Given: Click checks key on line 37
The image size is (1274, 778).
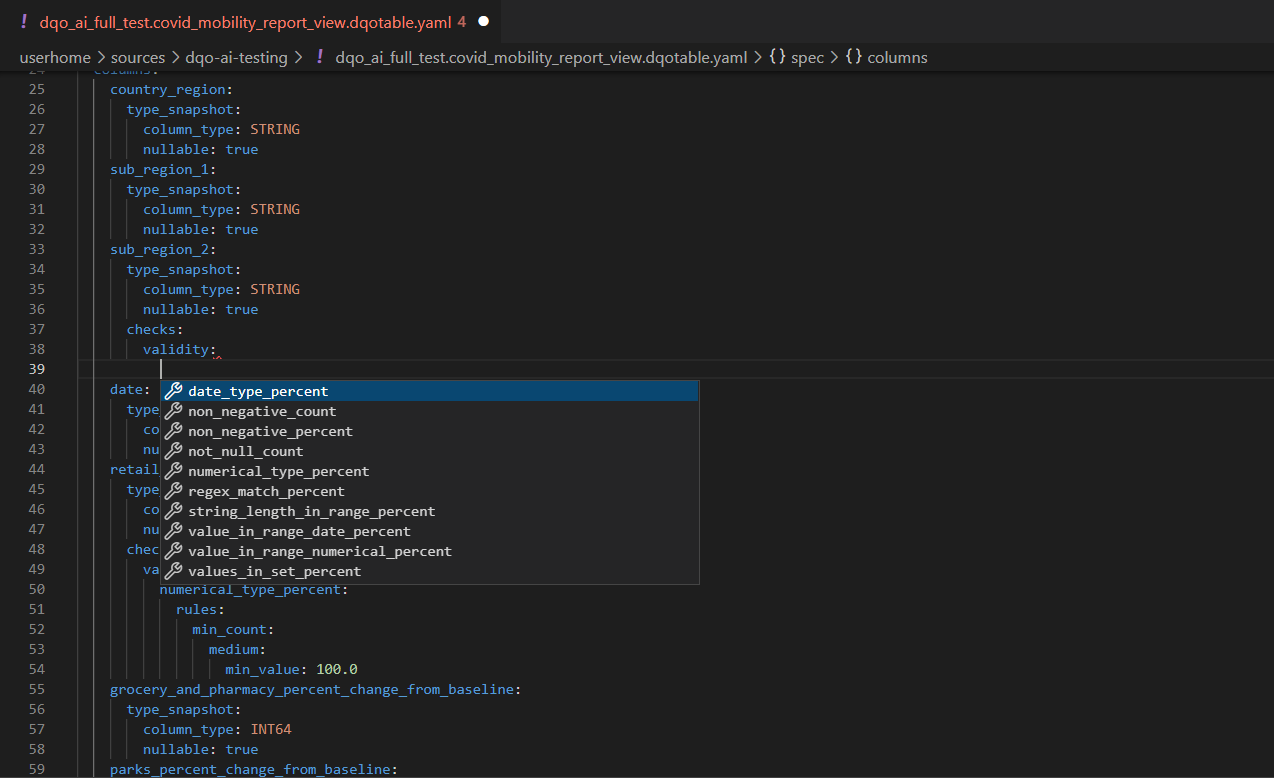Looking at the screenshot, I should [151, 329].
